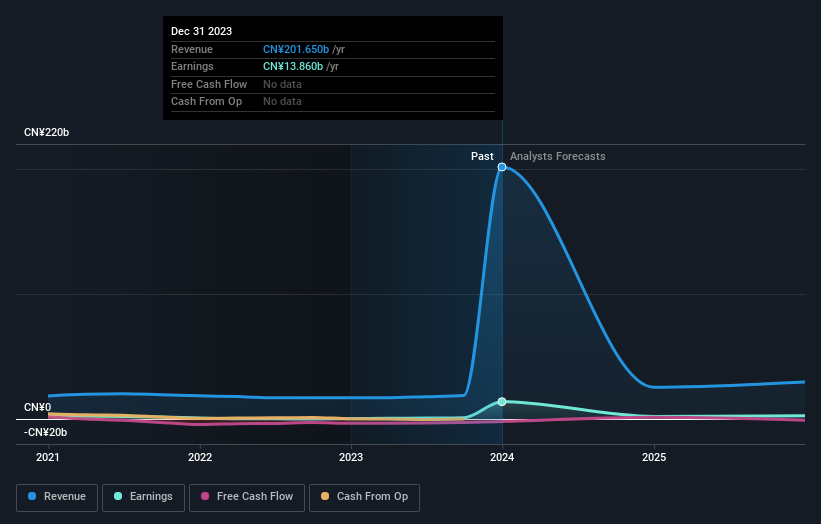This screenshot has width=821, height=524.
Task: Toggle the Cash From Op legend series
Action: [364, 497]
